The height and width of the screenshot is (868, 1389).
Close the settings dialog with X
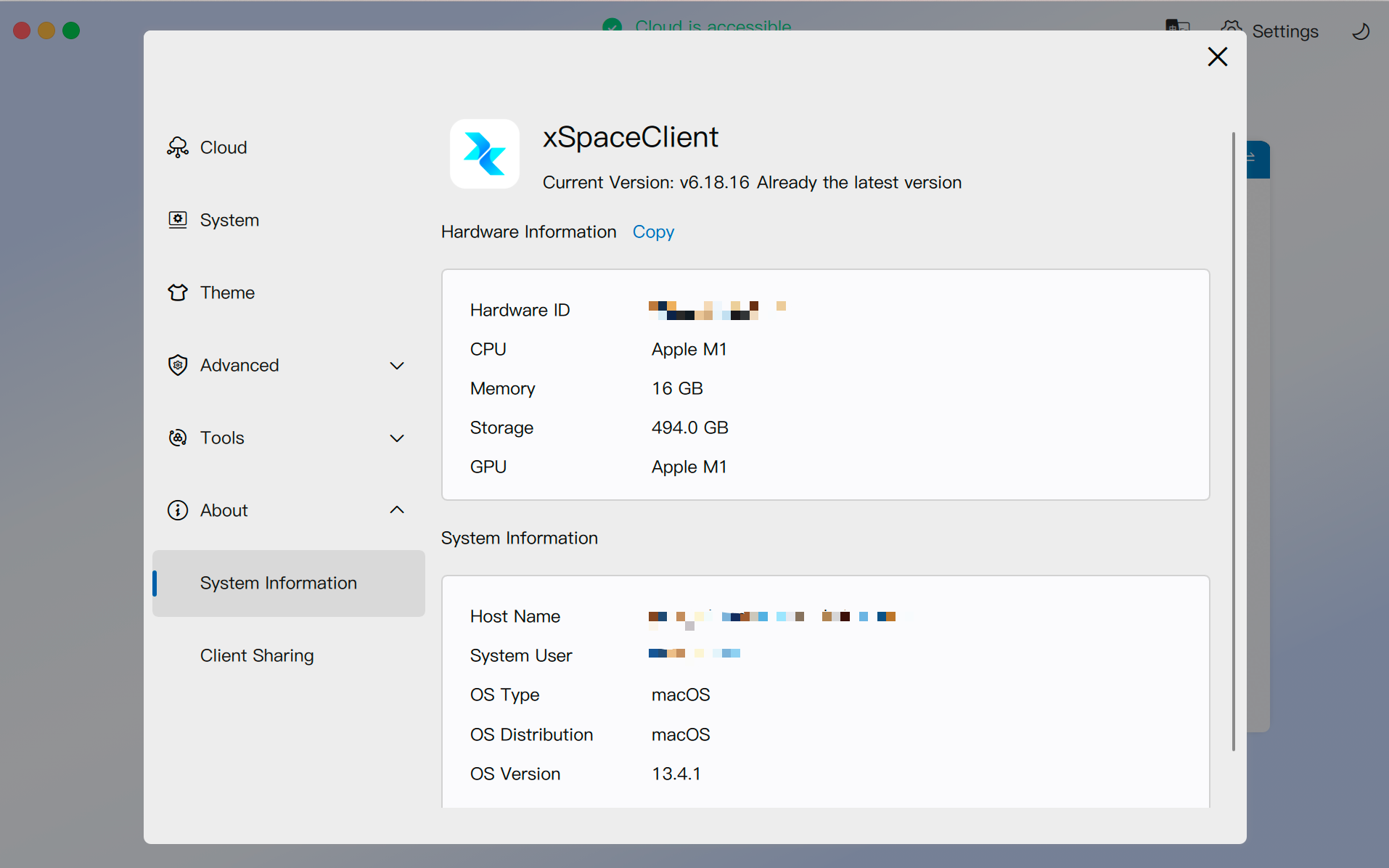pos(1217,57)
